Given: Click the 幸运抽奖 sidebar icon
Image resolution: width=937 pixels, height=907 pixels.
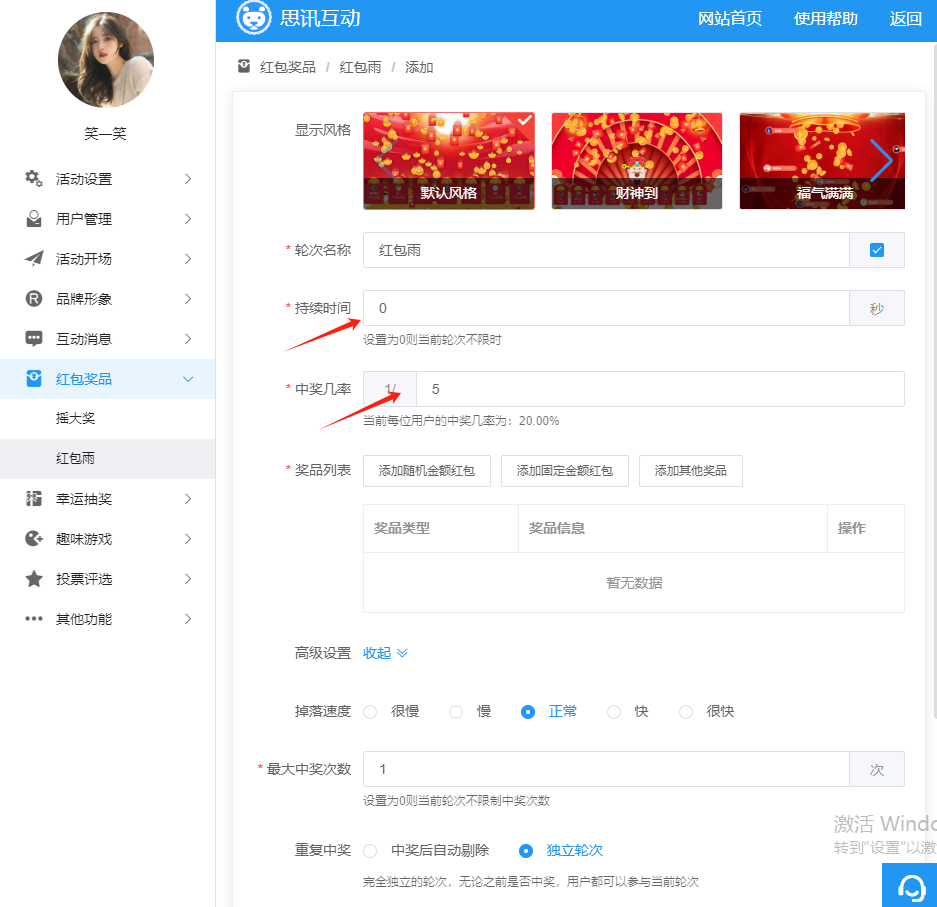Looking at the screenshot, I should (x=33, y=498).
